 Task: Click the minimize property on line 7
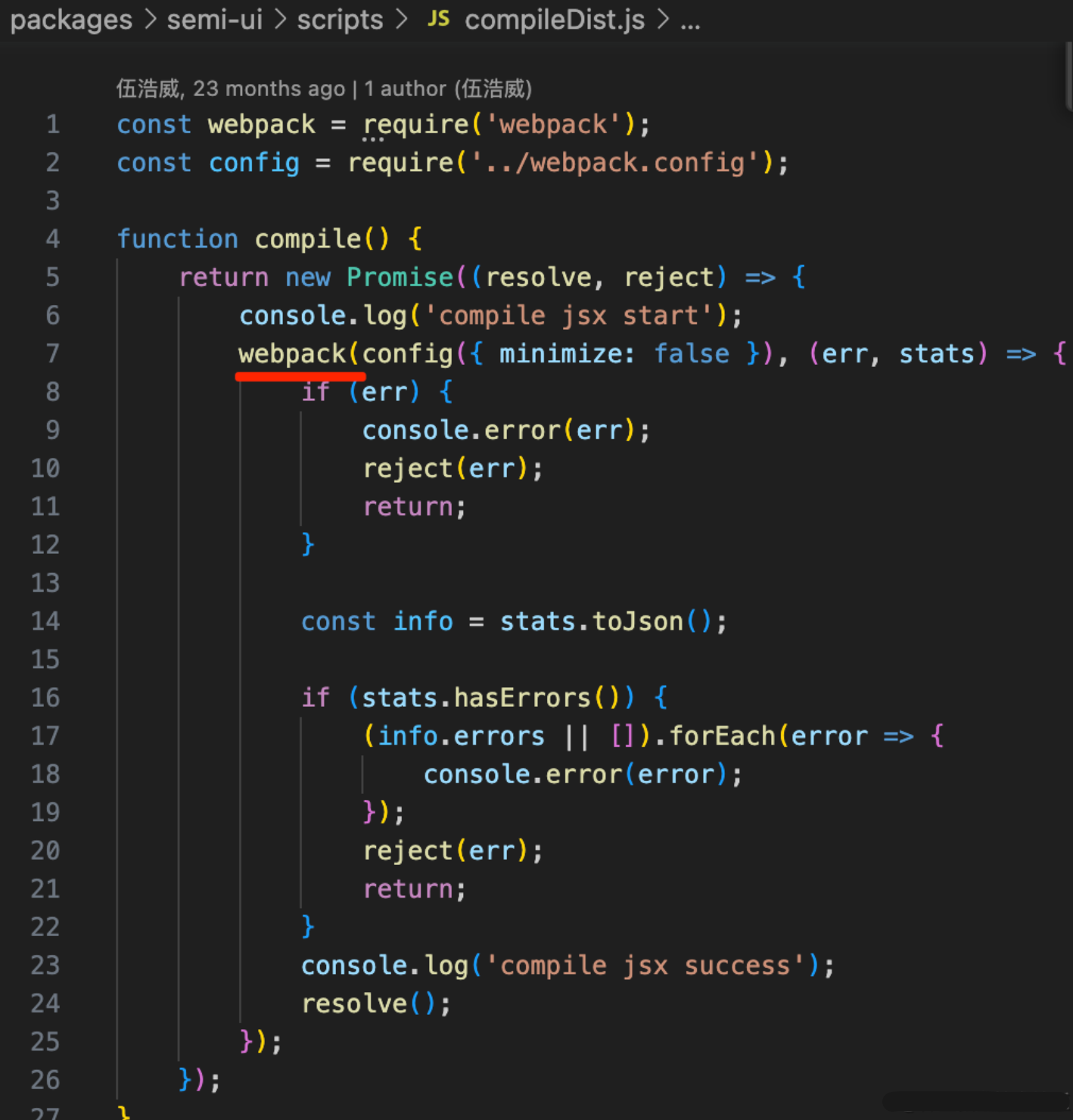click(x=560, y=353)
